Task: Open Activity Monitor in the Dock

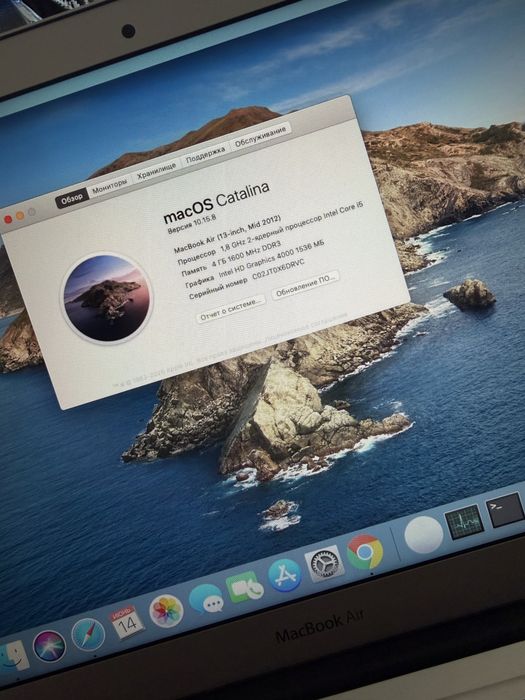Action: [x=464, y=522]
